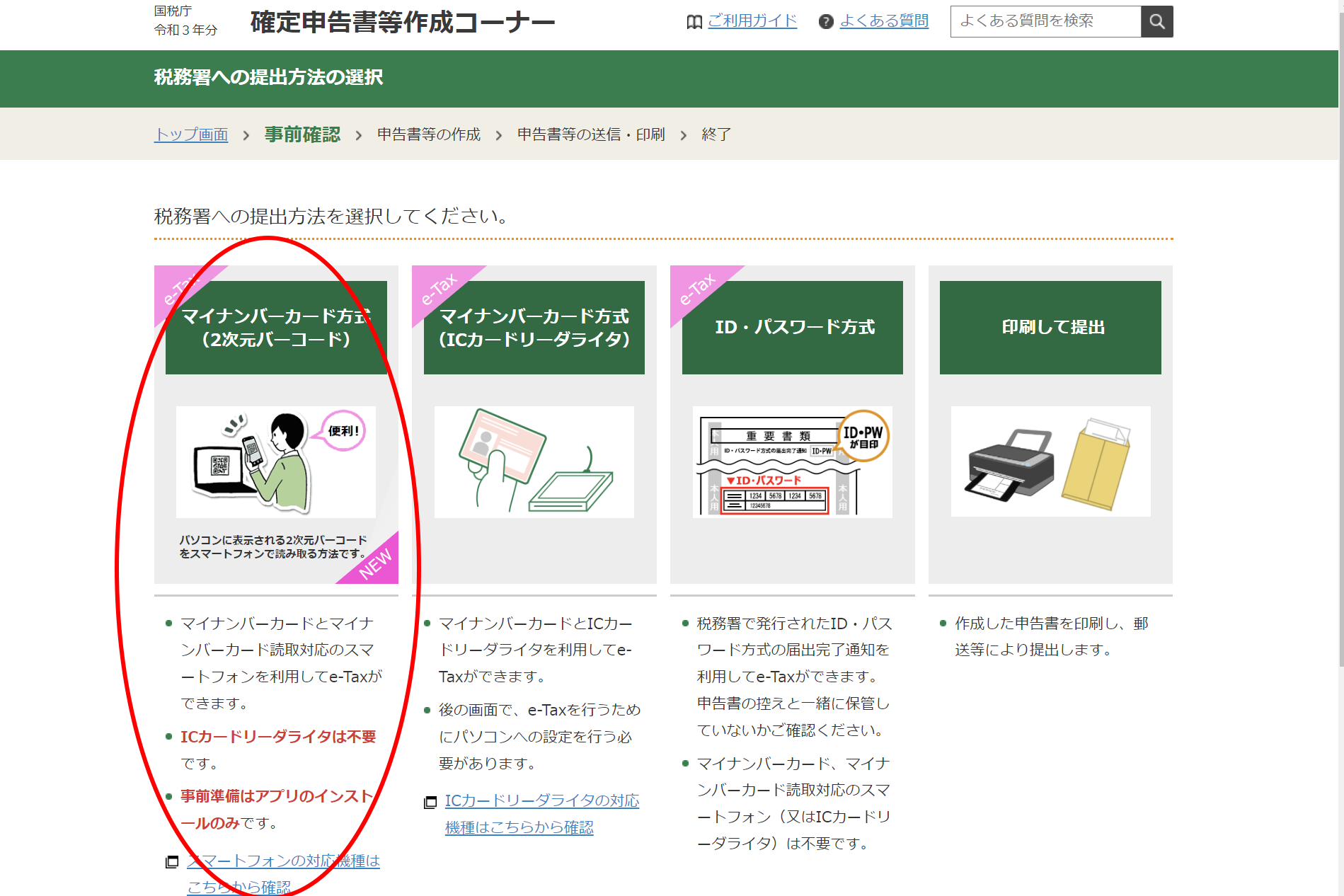
Task: Open the ご利用ガイド link
Action: coord(752,21)
